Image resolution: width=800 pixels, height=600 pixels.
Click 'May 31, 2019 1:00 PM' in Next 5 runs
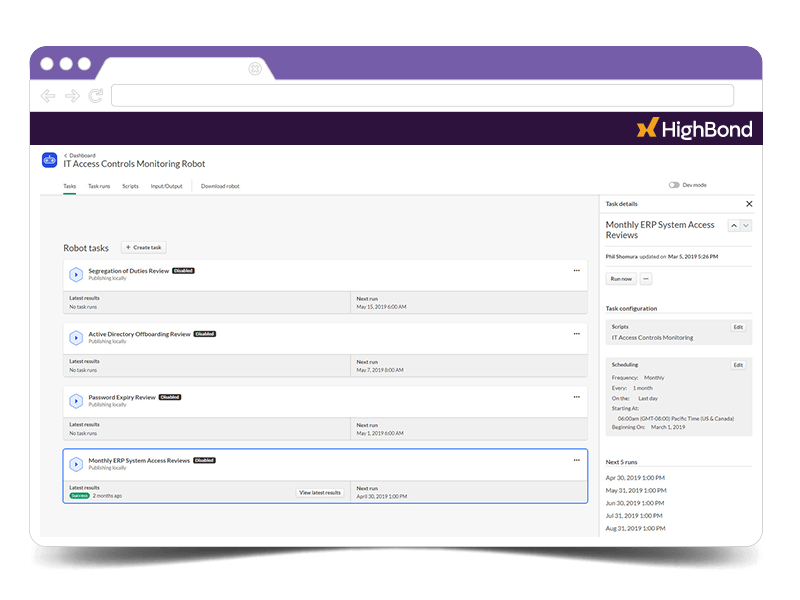click(x=636, y=491)
